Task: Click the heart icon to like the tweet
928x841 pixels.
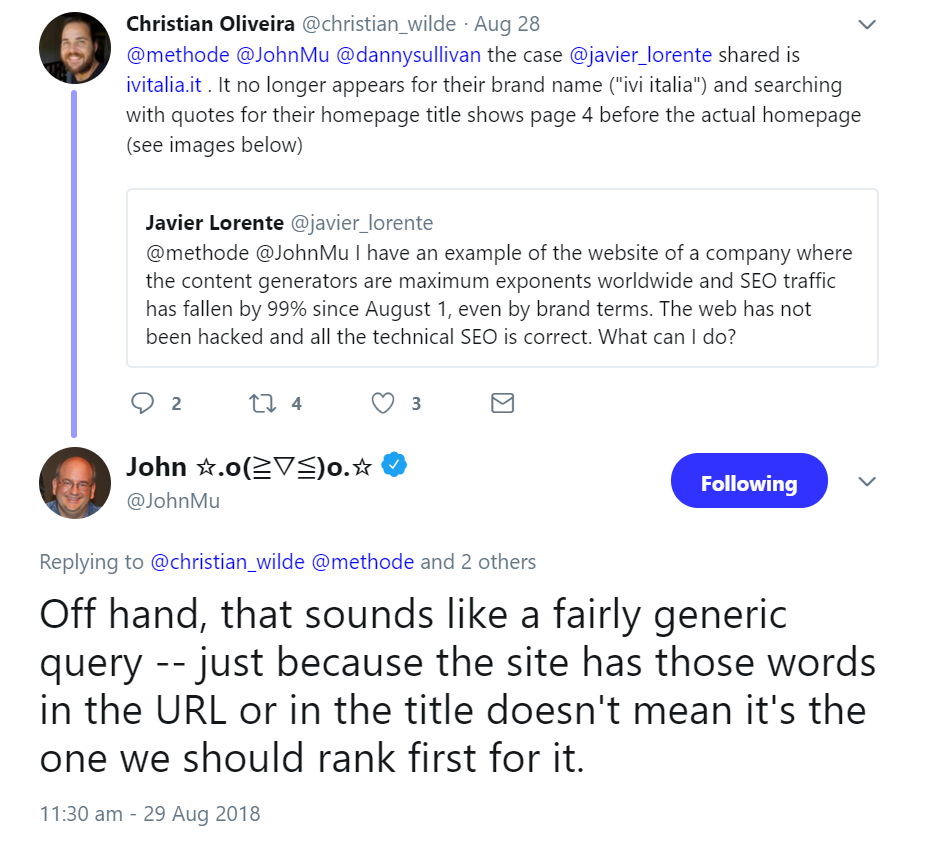Action: 381,403
